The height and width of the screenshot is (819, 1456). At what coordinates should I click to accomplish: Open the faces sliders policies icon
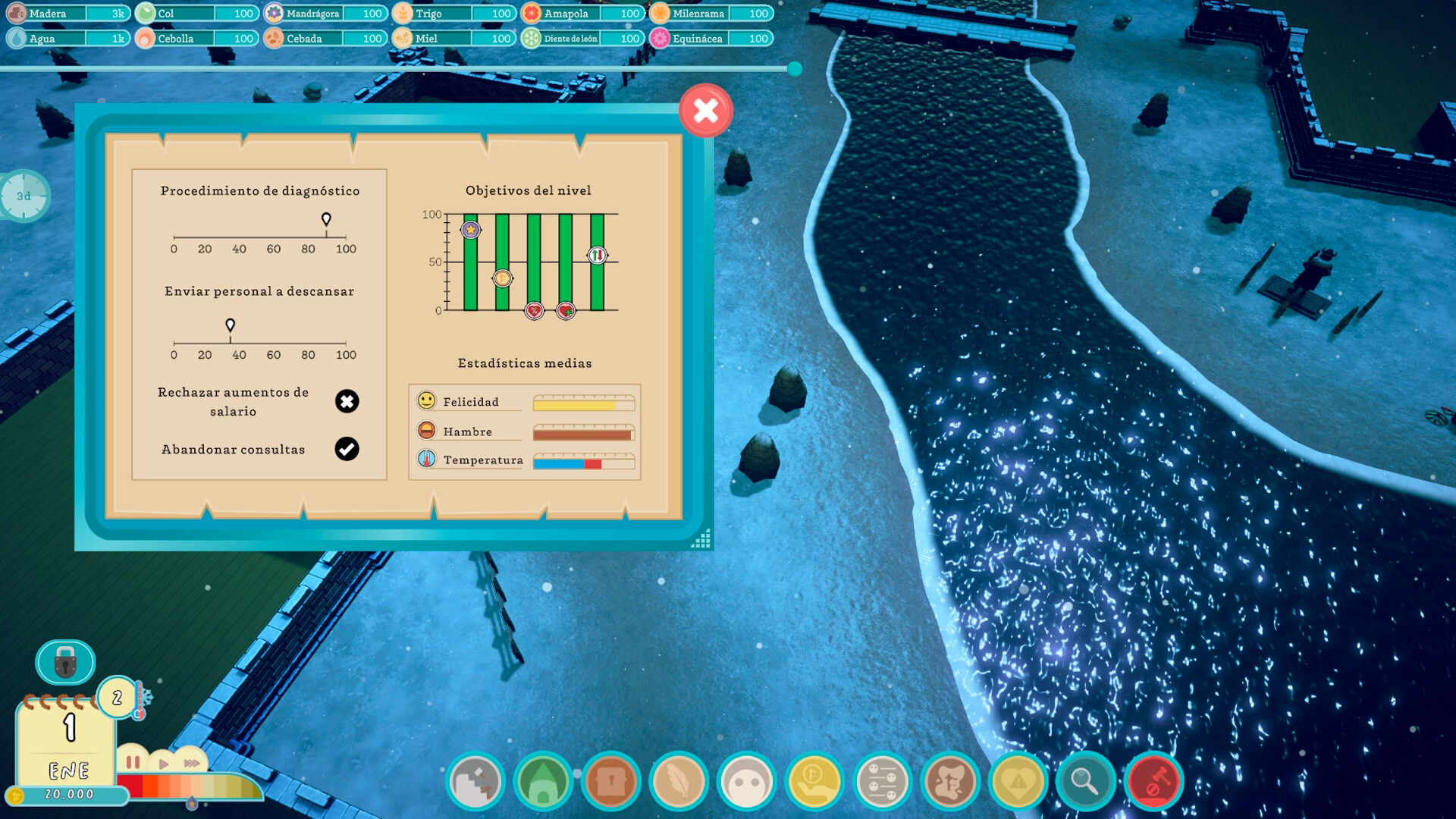click(881, 782)
